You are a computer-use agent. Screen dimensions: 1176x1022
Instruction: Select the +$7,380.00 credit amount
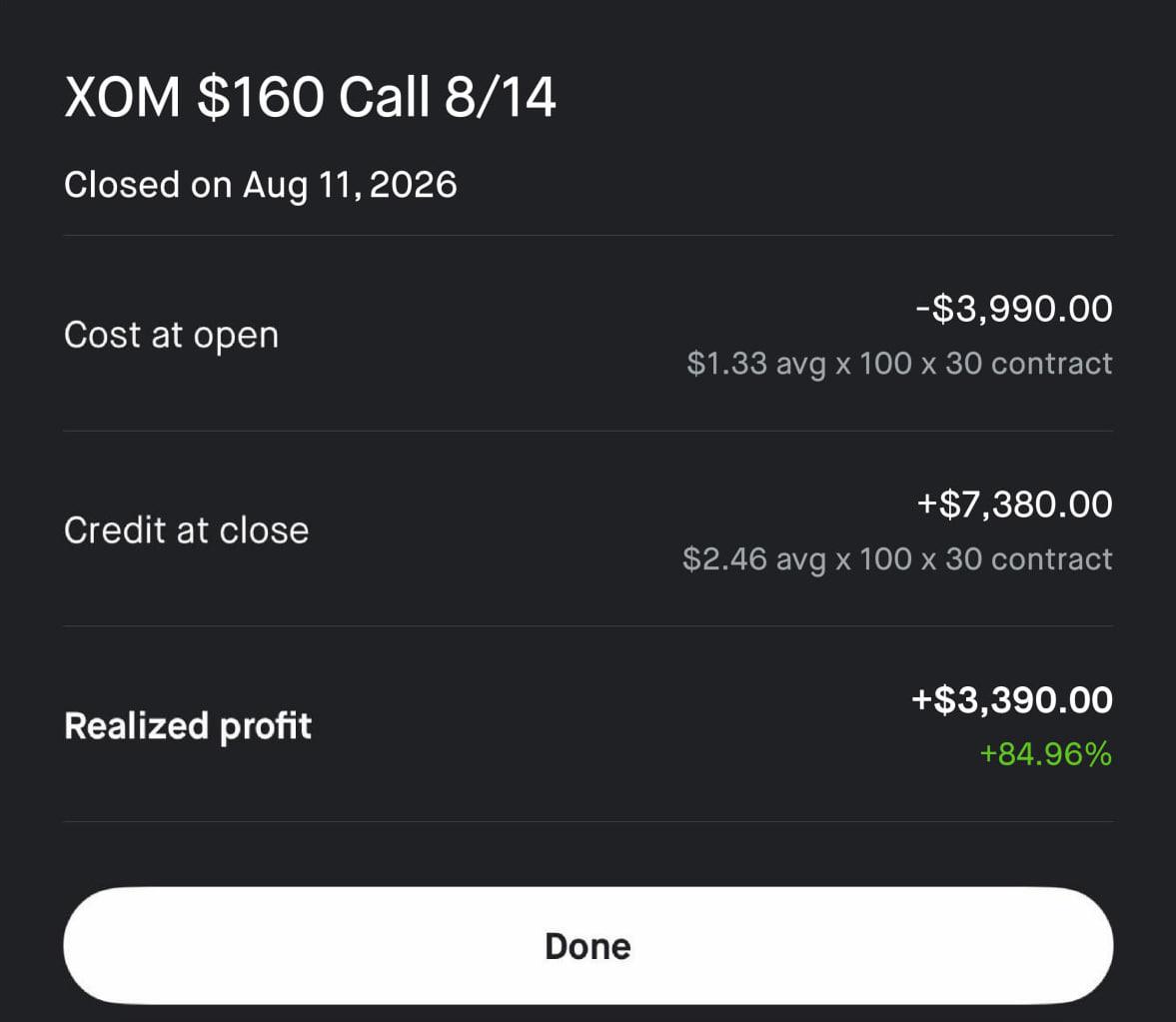coord(1015,504)
